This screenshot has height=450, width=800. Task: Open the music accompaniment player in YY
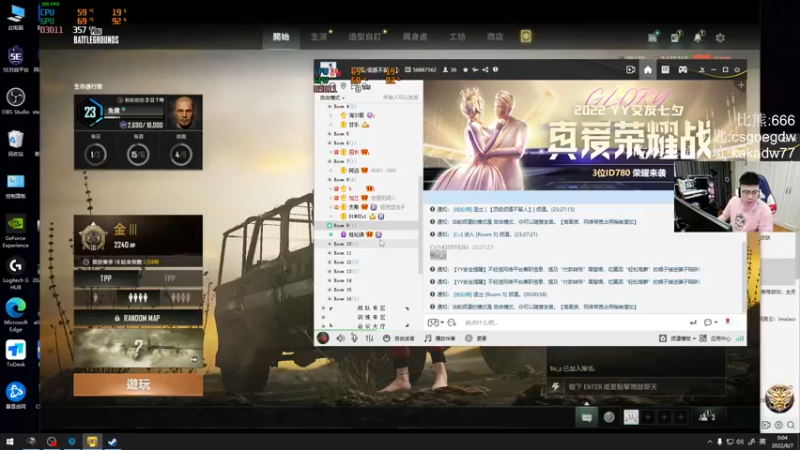[x=440, y=338]
